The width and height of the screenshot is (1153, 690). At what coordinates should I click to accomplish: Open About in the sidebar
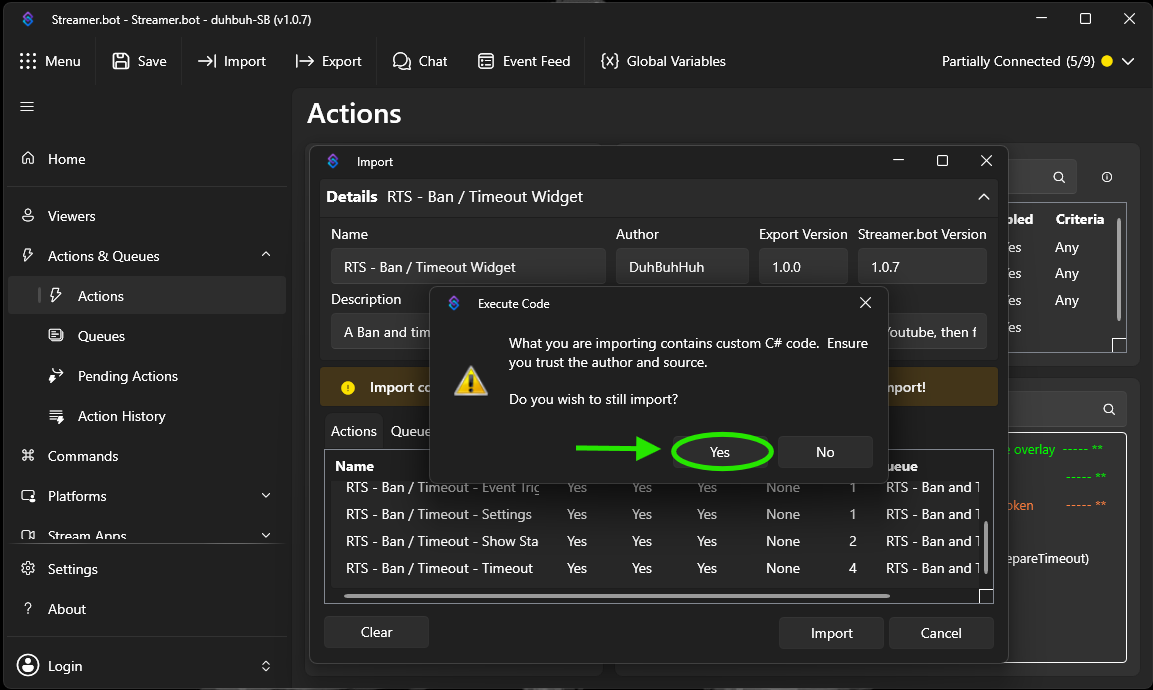[x=147, y=609]
